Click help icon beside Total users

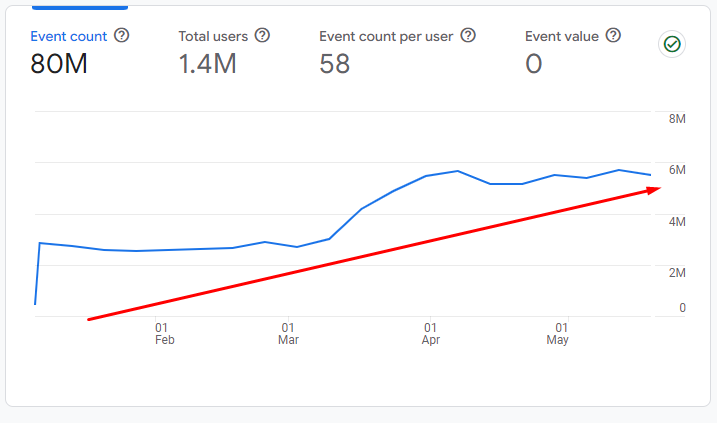[x=262, y=36]
